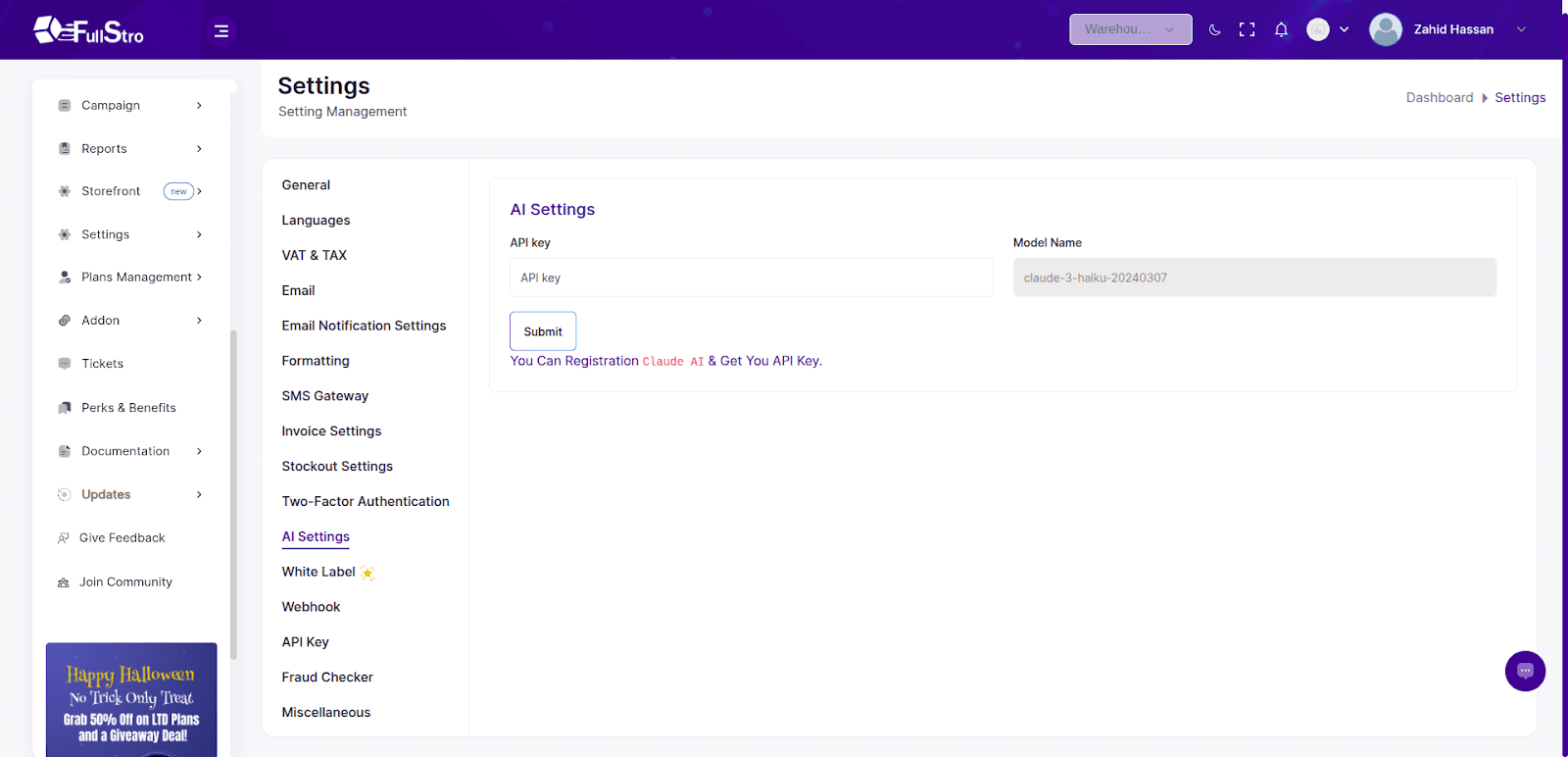The image size is (1568, 757).
Task: Open the SMS Gateway tab
Action: [x=325, y=396]
